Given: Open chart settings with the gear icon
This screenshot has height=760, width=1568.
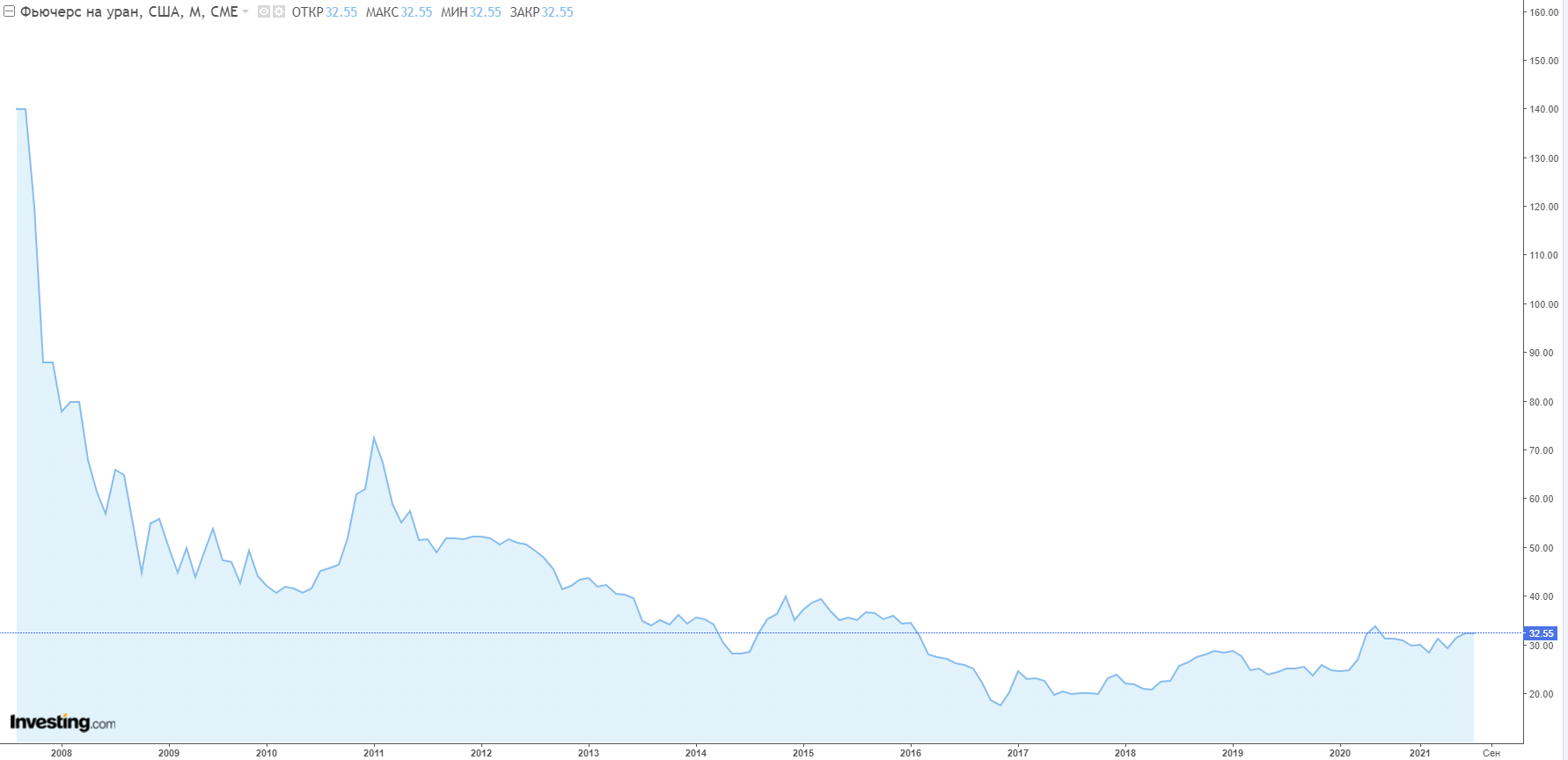Looking at the screenshot, I should click(279, 12).
